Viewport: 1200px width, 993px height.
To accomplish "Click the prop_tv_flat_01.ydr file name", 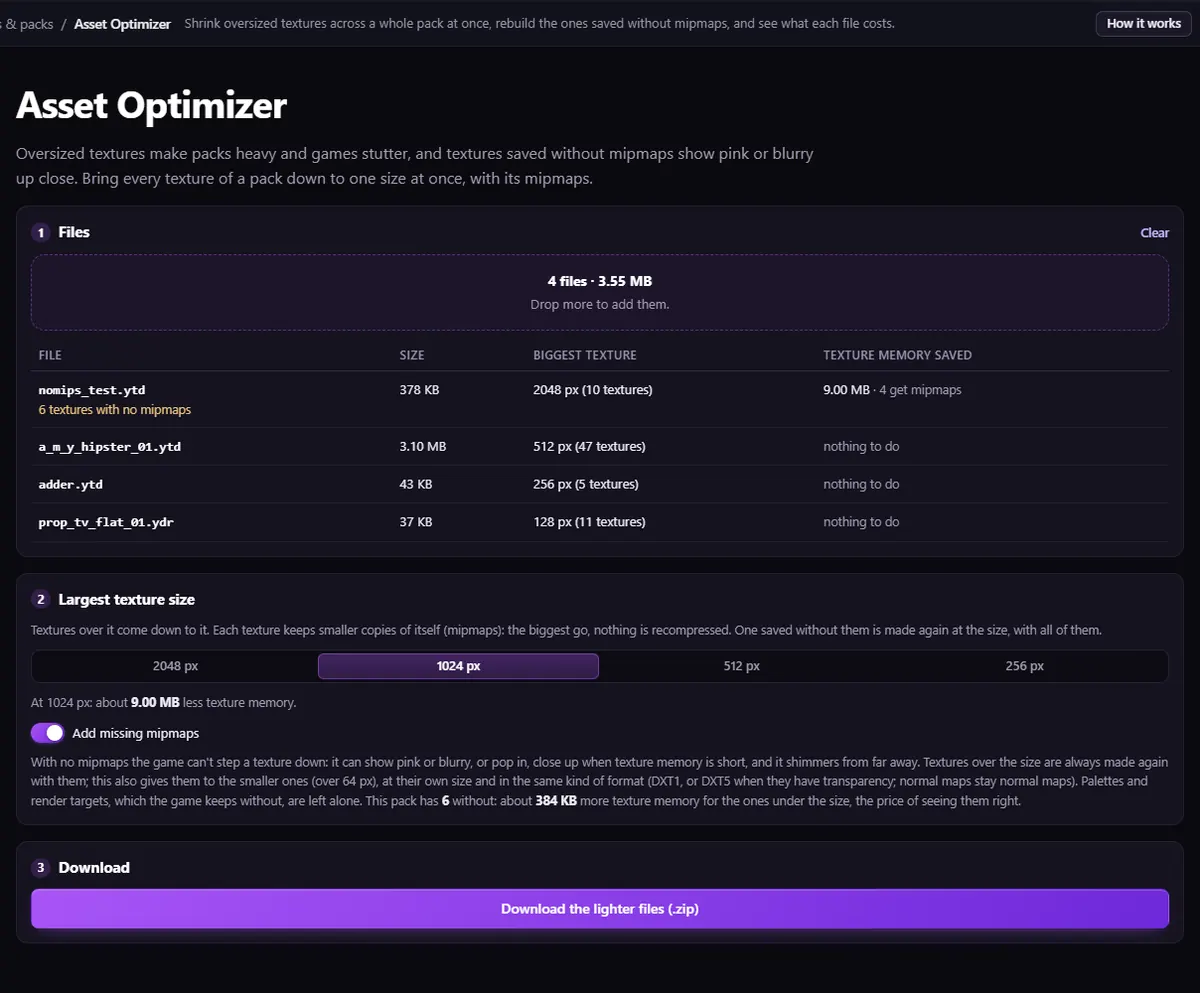I will click(x=106, y=522).
